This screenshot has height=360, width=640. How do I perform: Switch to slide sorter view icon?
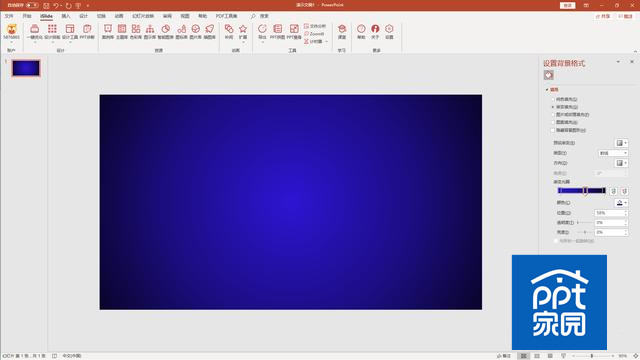(x=537, y=356)
